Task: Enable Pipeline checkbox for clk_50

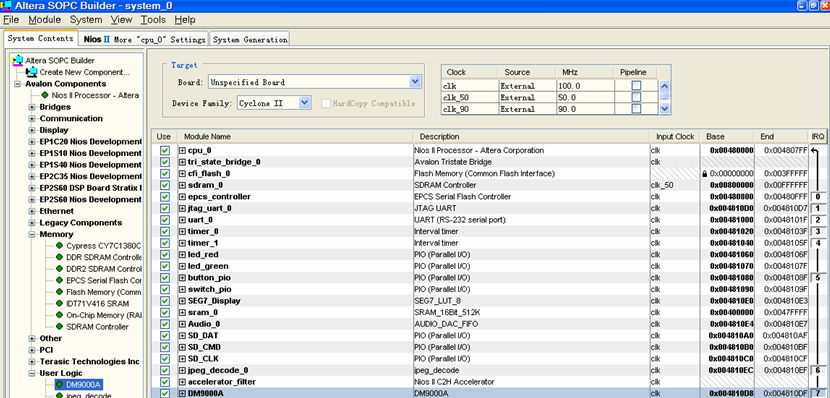Action: coord(636,97)
